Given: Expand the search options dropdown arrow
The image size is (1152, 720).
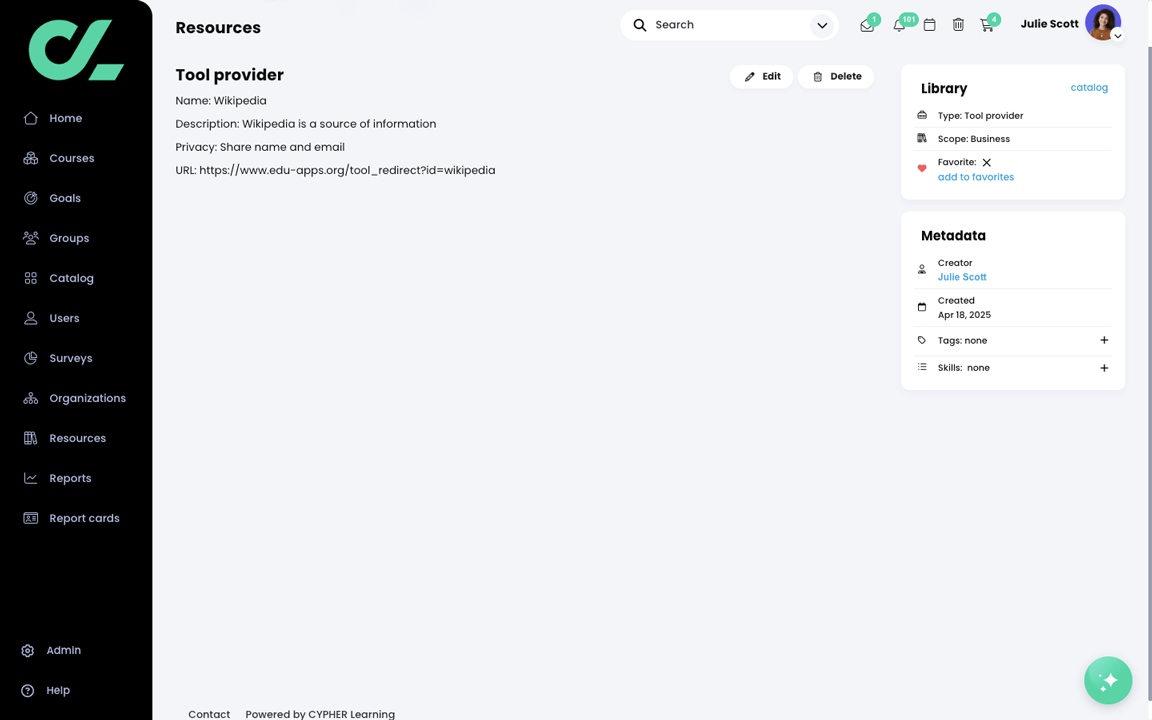Looking at the screenshot, I should click(822, 26).
